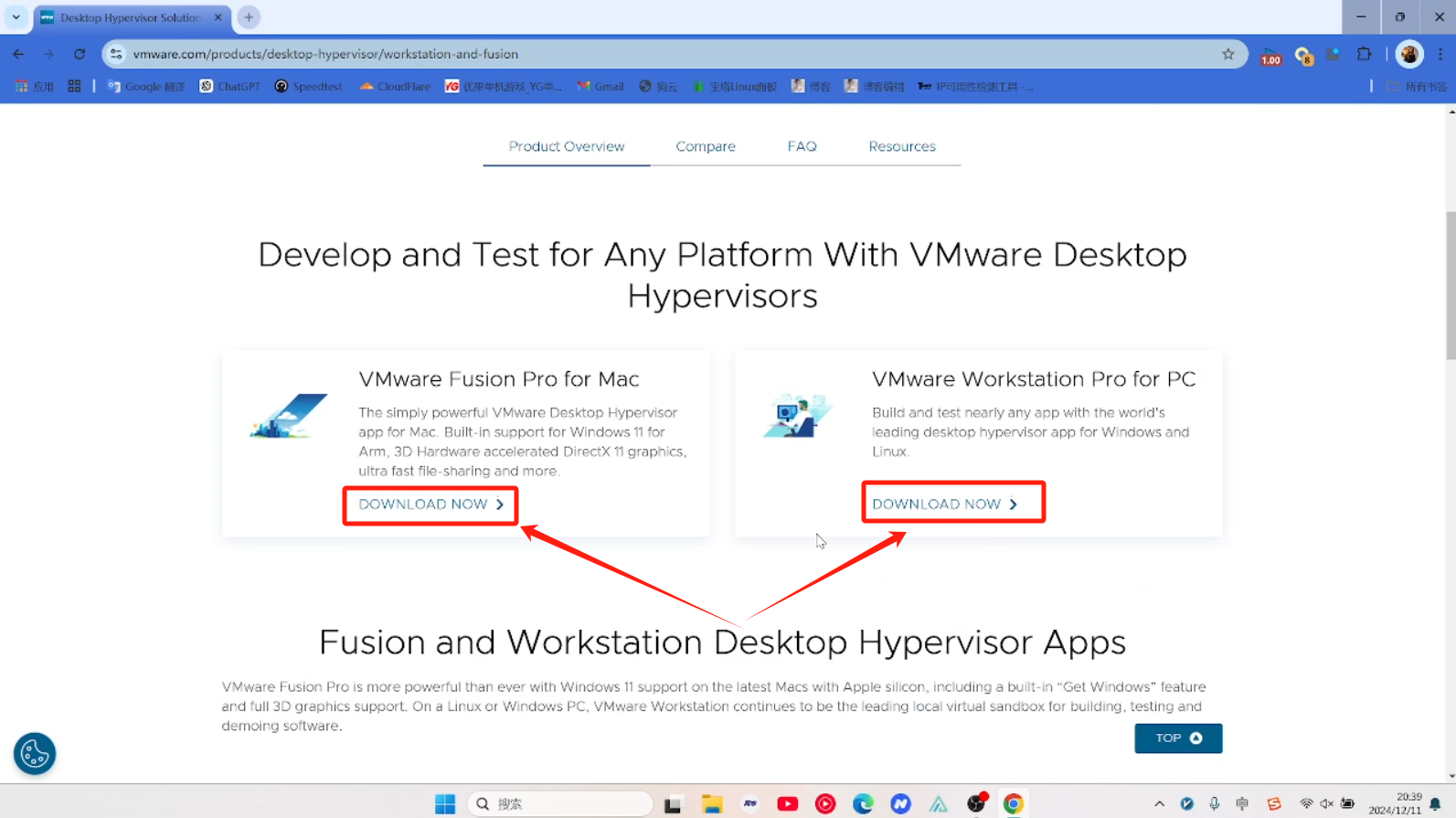1456x818 pixels.
Task: Open the CloudFlare bookmark
Action: 394,86
